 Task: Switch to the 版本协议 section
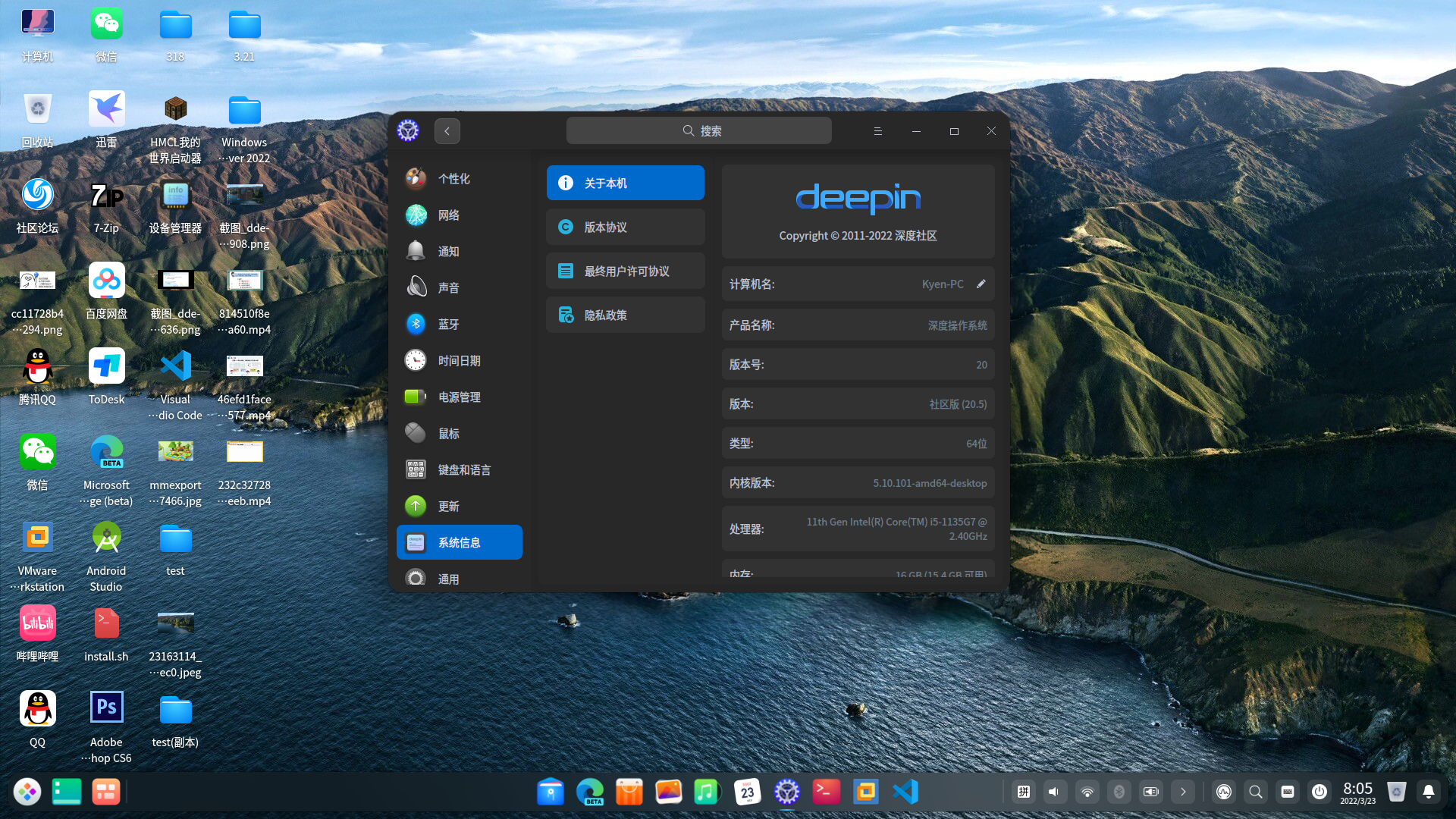625,227
